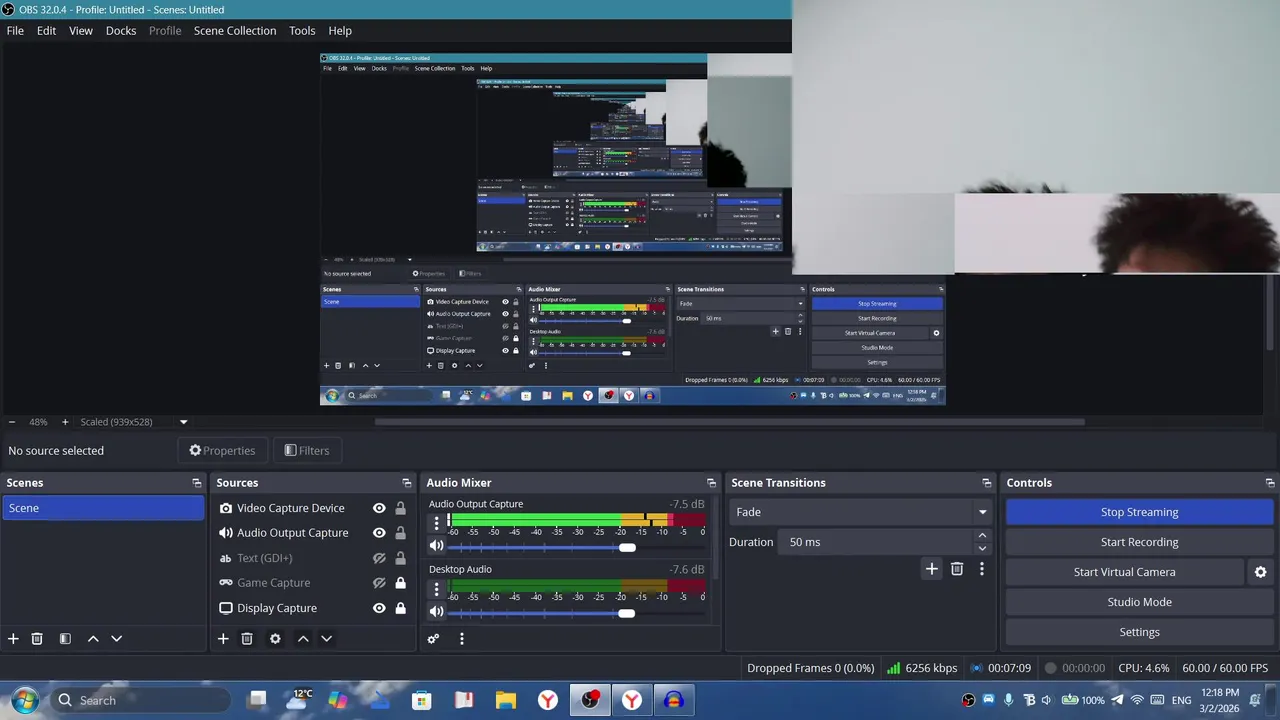Hide the Audio Output Capture source

[379, 533]
